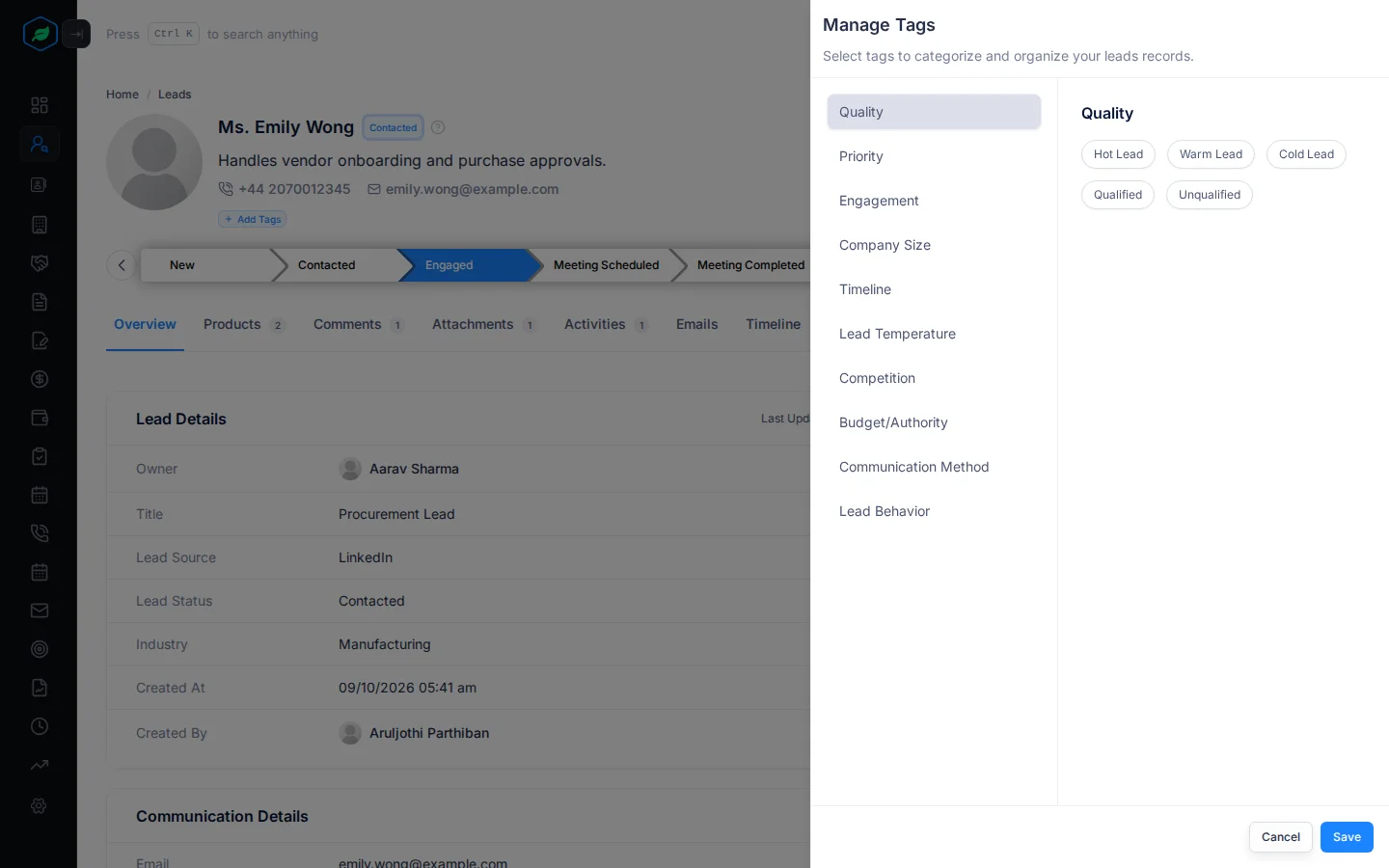This screenshot has height=868, width=1389.
Task: Click the help question-mark beside Contacted badge
Action: click(438, 127)
